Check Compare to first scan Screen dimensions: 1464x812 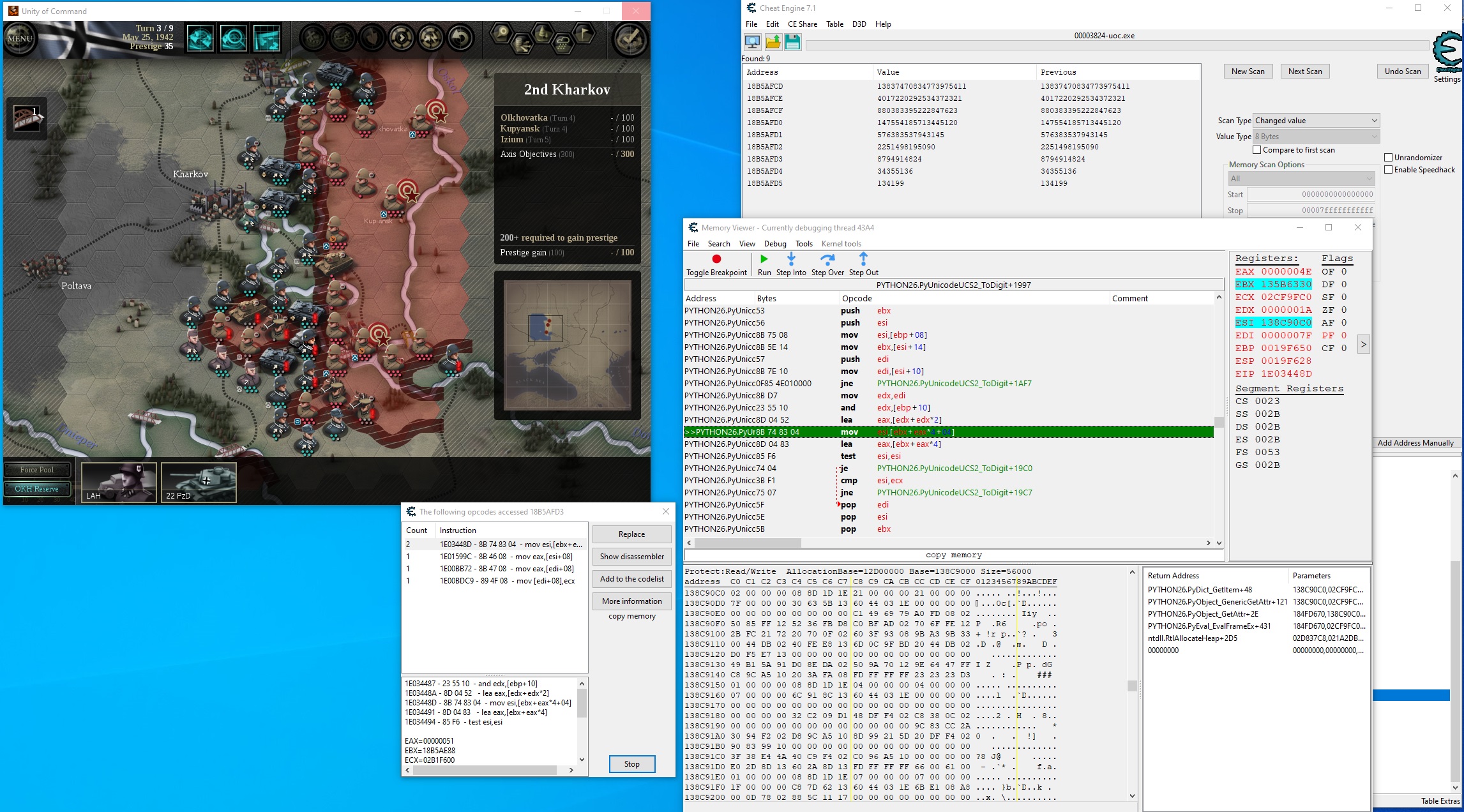point(1256,150)
